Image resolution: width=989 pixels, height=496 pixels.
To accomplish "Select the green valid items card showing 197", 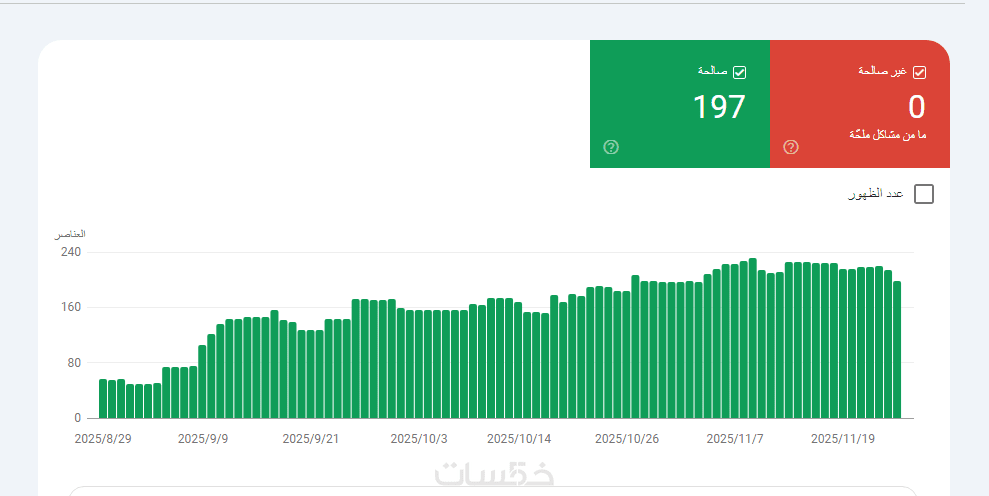I will [x=680, y=104].
